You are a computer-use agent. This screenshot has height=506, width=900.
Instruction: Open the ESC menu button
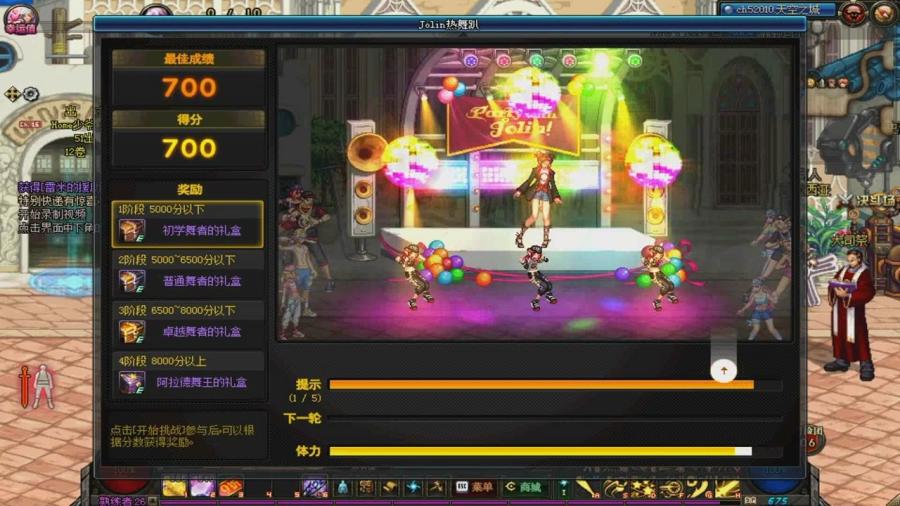[x=474, y=488]
